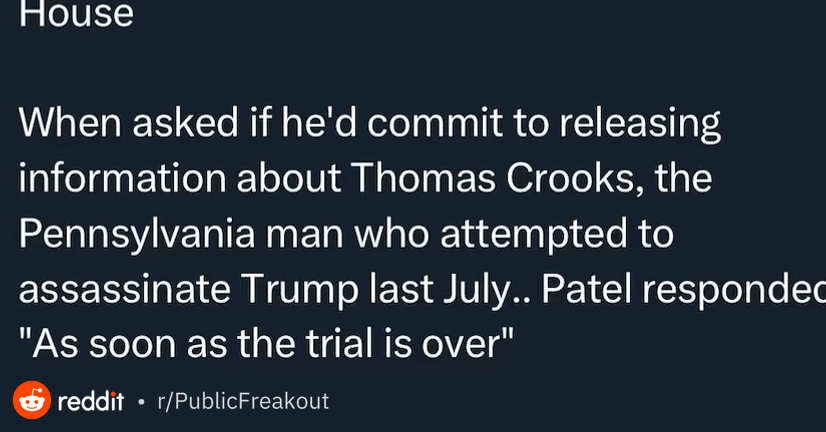Viewport: 826px width, 432px height.
Task: Click the word "House" at the top
Action: point(76,13)
